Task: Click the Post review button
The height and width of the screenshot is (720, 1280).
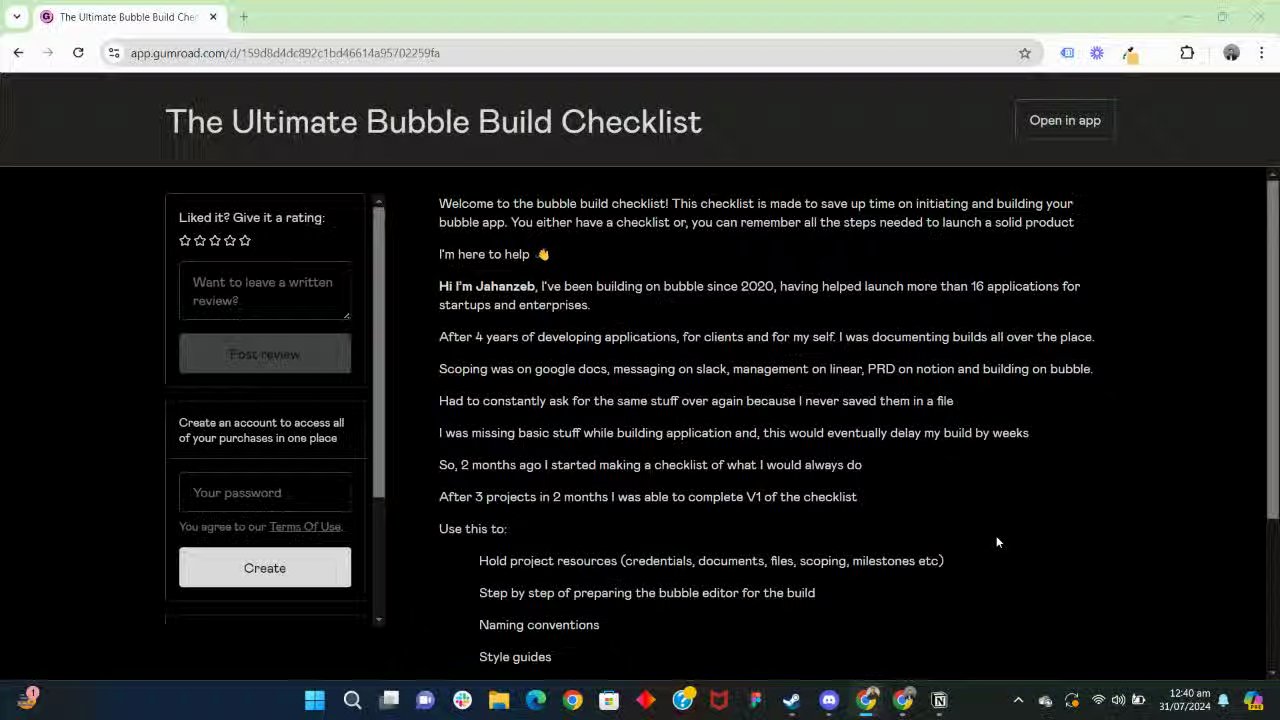Action: [x=265, y=354]
